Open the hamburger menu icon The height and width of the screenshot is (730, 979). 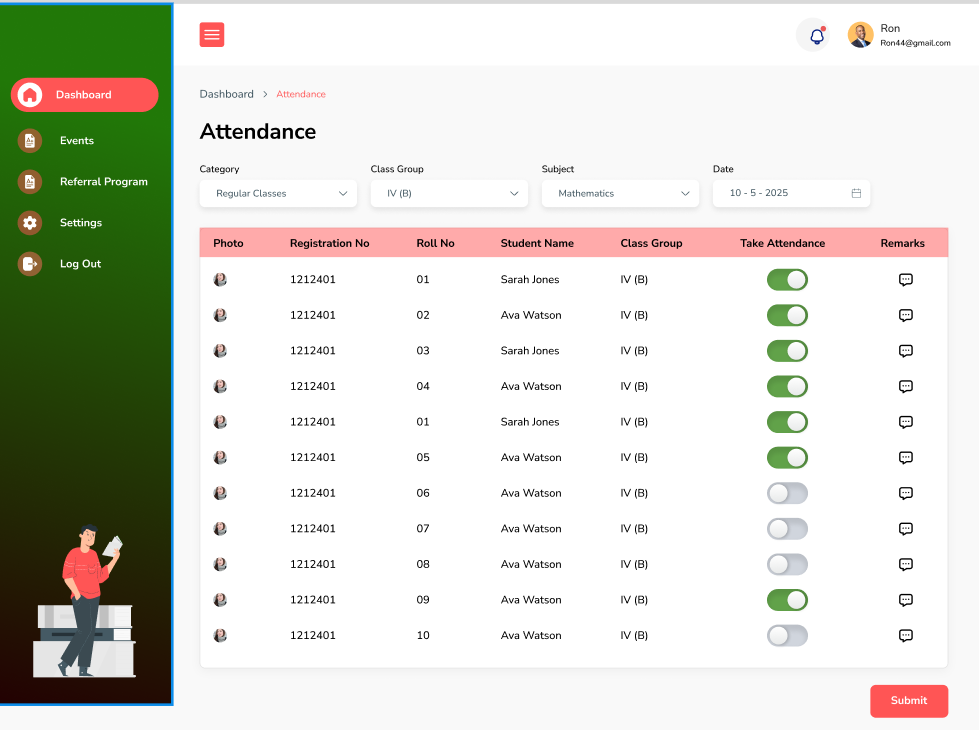pos(211,34)
